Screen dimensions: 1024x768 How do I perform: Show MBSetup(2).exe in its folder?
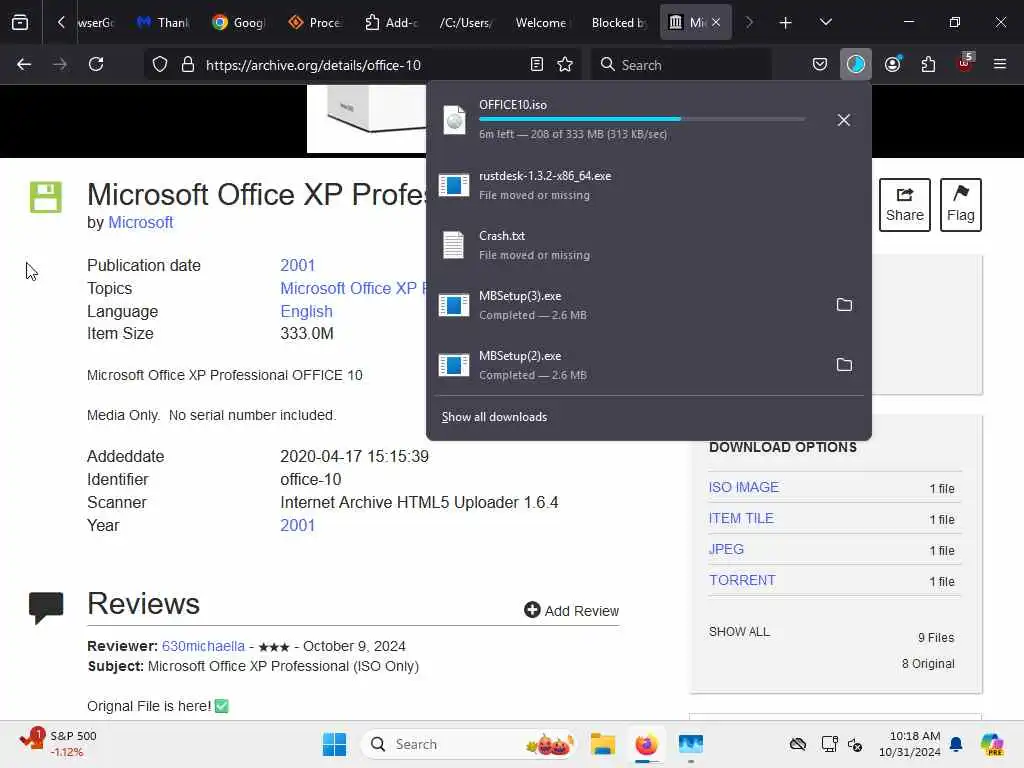coord(844,365)
